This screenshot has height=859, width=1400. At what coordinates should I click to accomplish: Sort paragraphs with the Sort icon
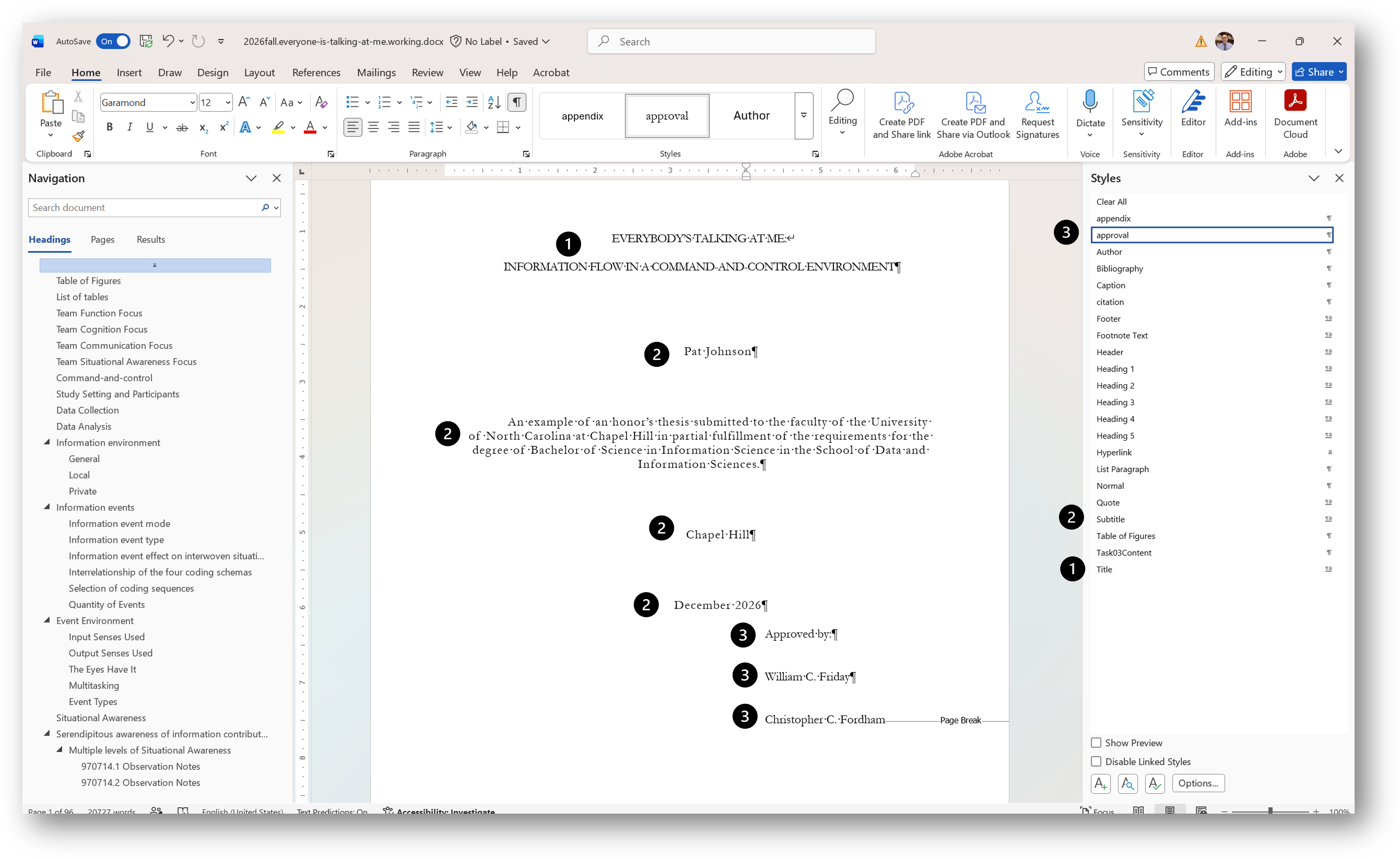tap(494, 102)
